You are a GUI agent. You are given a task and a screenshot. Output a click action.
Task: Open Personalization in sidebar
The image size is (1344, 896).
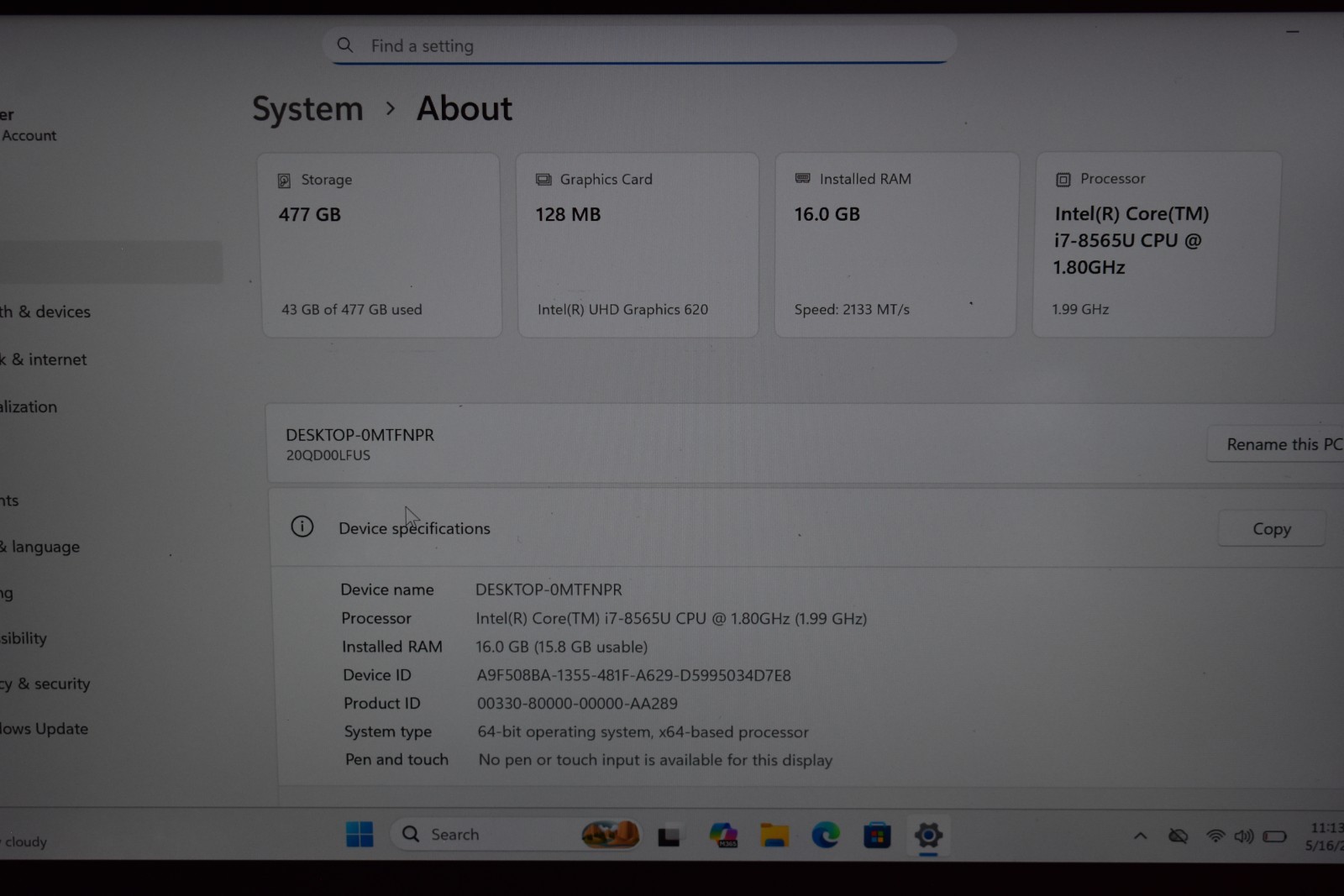[29, 407]
